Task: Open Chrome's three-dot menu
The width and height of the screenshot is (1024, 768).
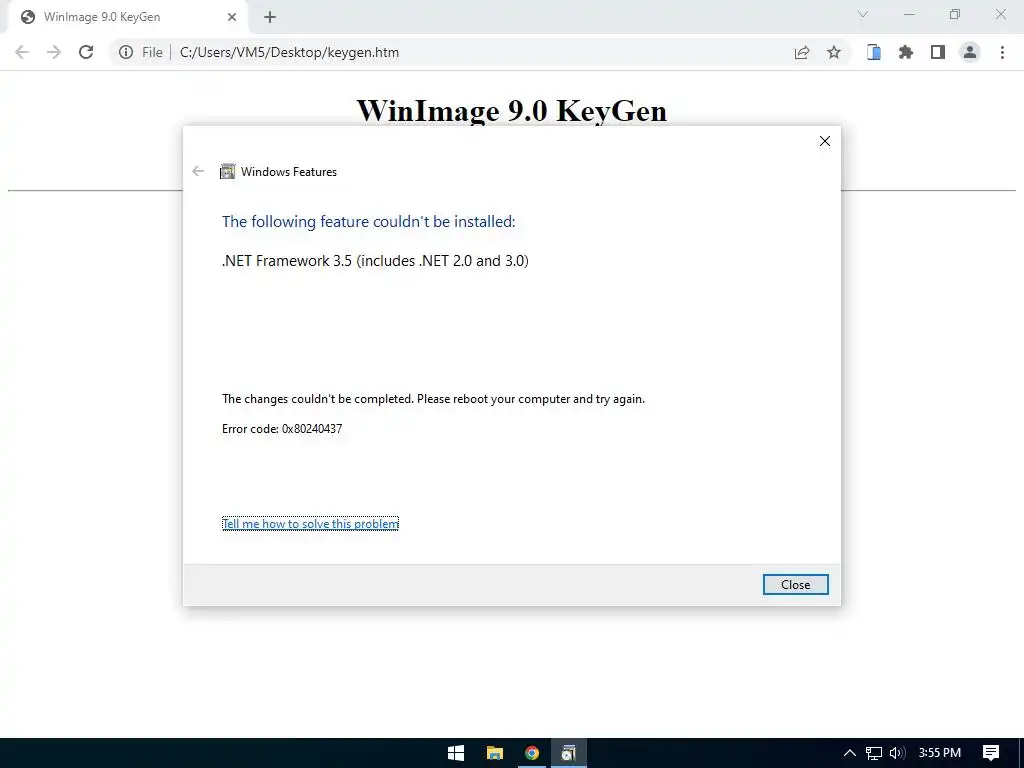Action: coord(1002,52)
